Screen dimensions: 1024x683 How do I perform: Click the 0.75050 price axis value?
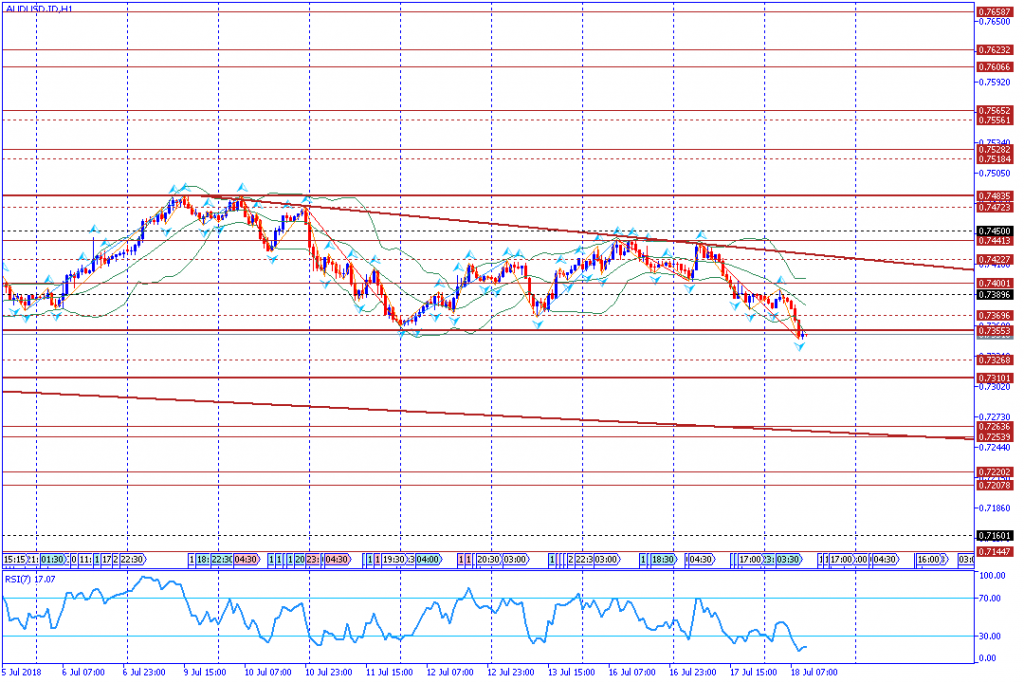point(995,173)
